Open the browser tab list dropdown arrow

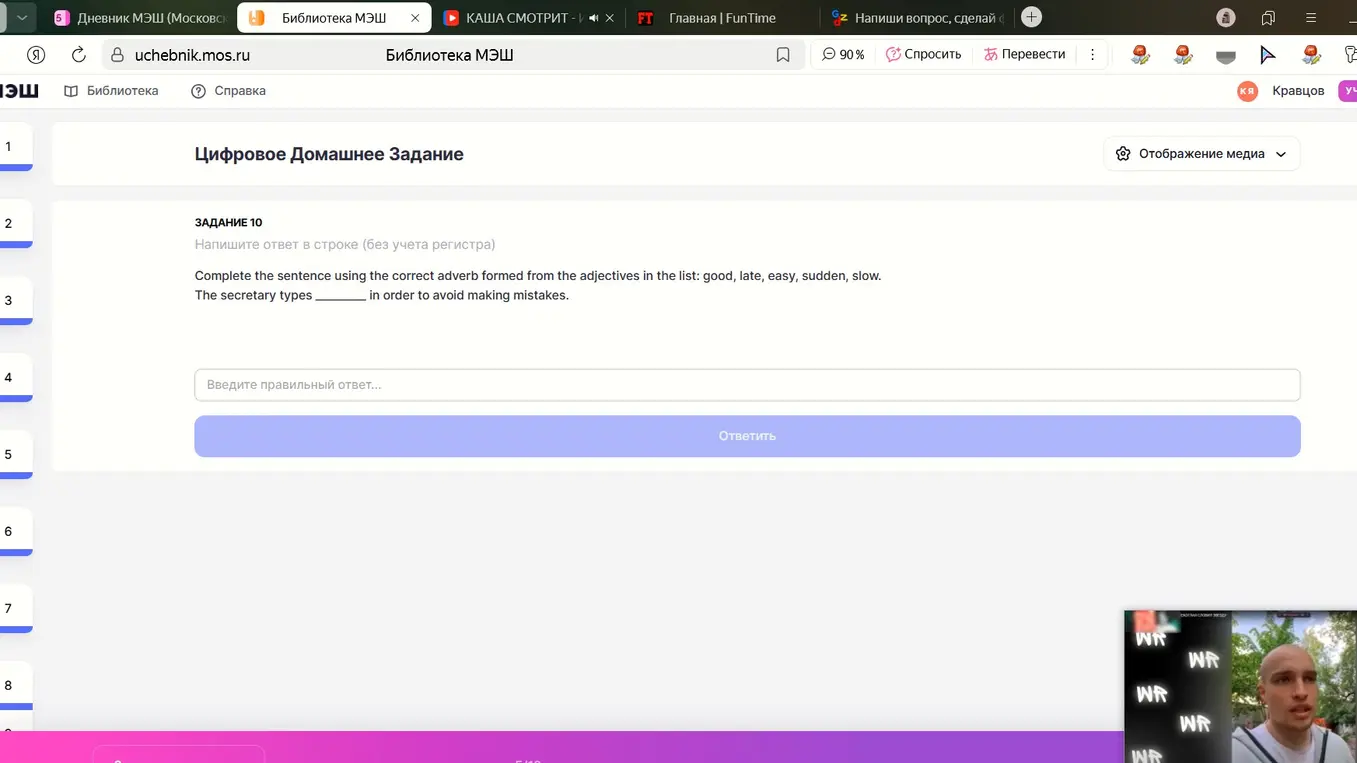coord(21,17)
